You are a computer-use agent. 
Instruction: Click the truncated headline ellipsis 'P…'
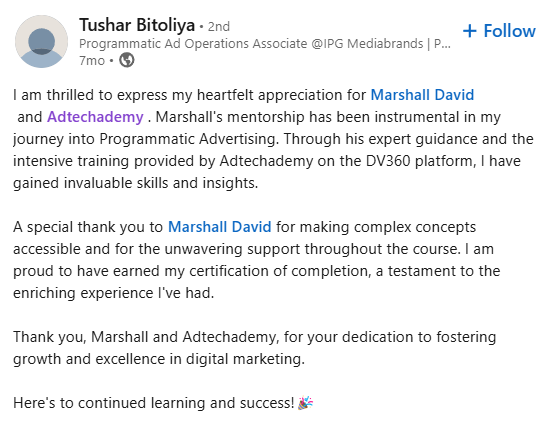[x=442, y=44]
